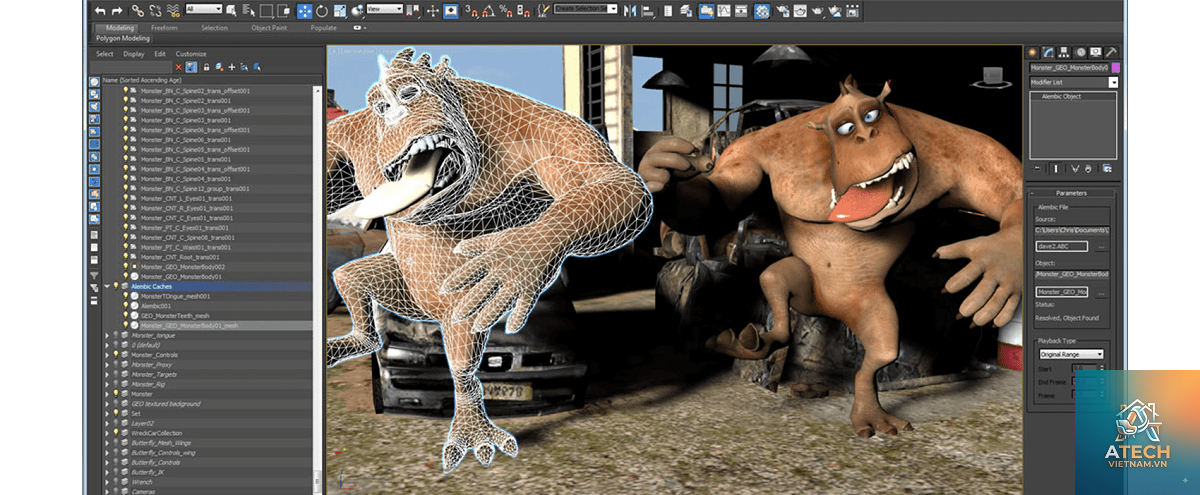This screenshot has height=495, width=1200.
Task: Toggle visibility bulb of Monster_Controls layer
Action: (116, 355)
